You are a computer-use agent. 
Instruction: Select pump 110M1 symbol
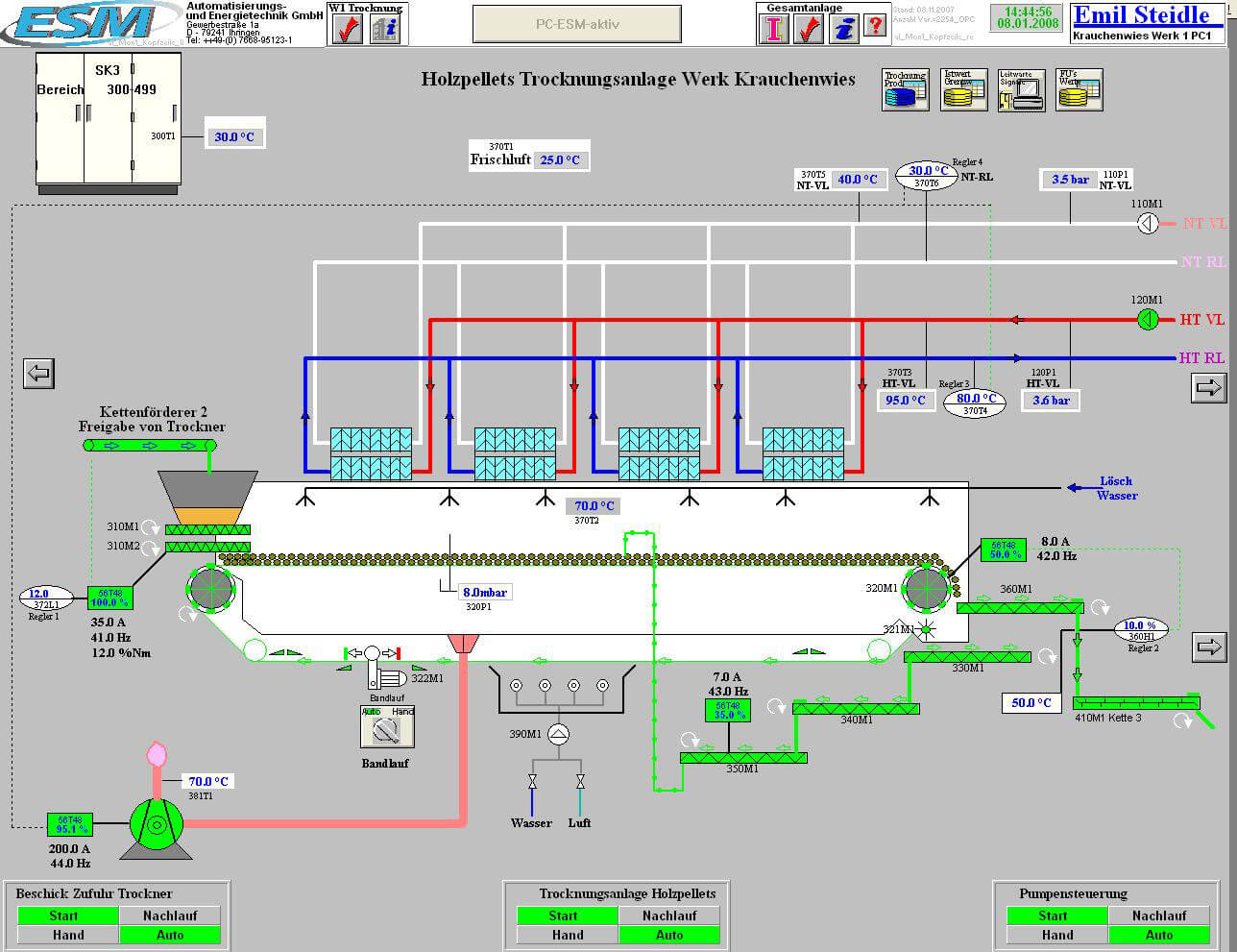click(1148, 223)
